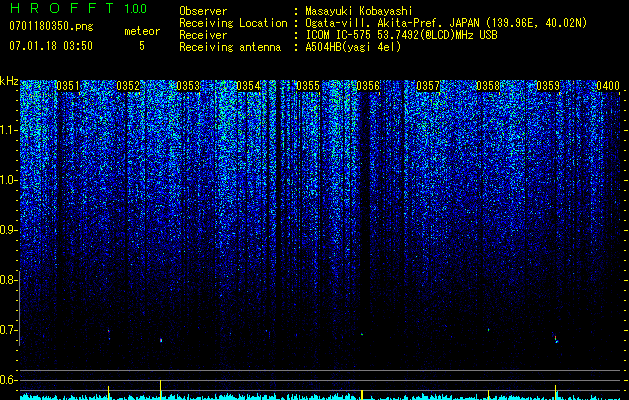Click the "Receiver" field label

click(x=203, y=35)
